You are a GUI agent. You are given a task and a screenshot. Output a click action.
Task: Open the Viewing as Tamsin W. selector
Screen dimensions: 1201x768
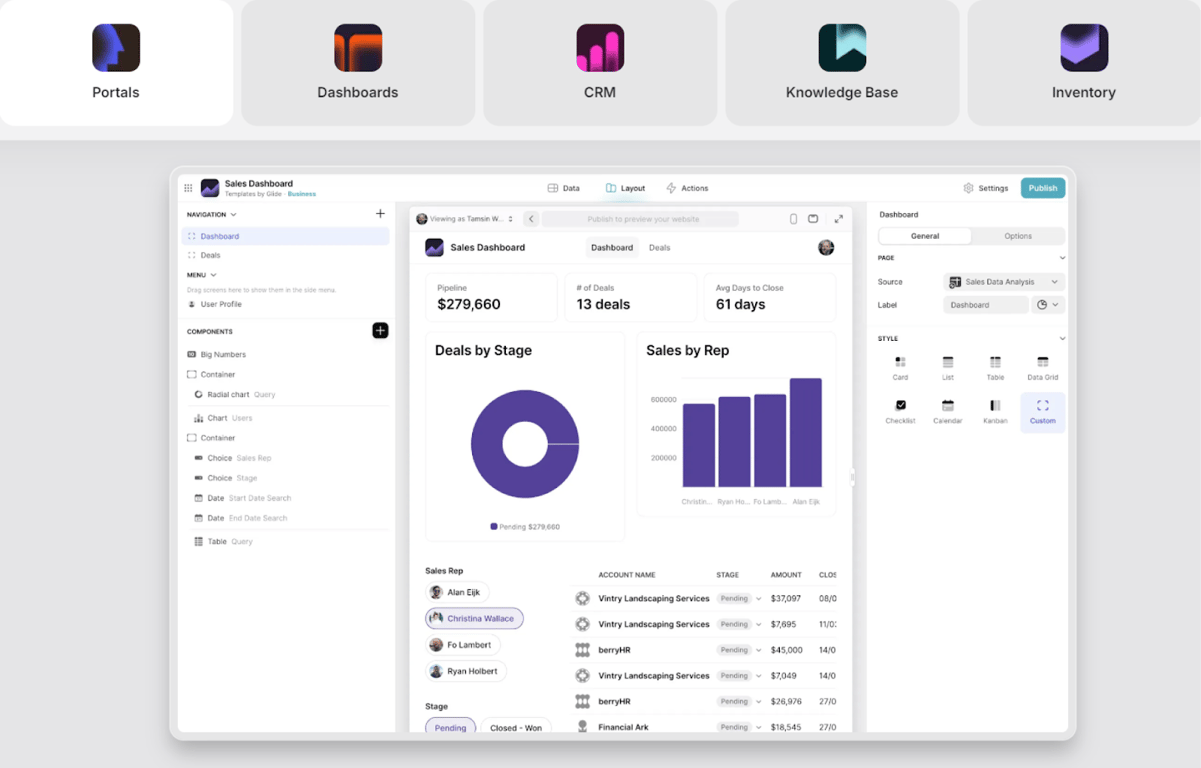(465, 219)
